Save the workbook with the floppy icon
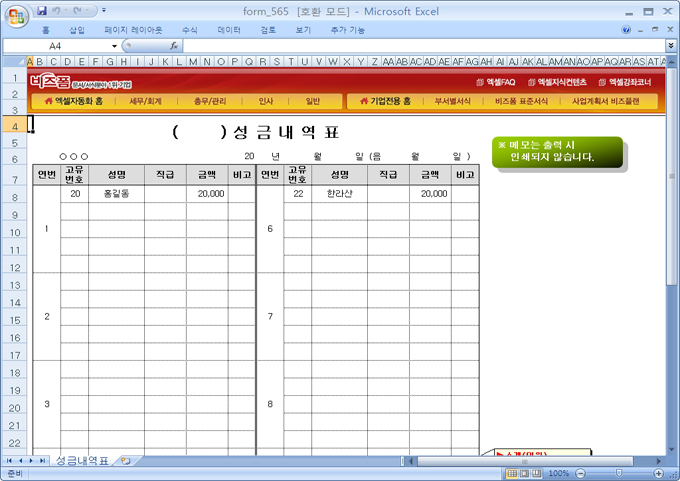Viewport: 680px width, 481px height. point(42,10)
